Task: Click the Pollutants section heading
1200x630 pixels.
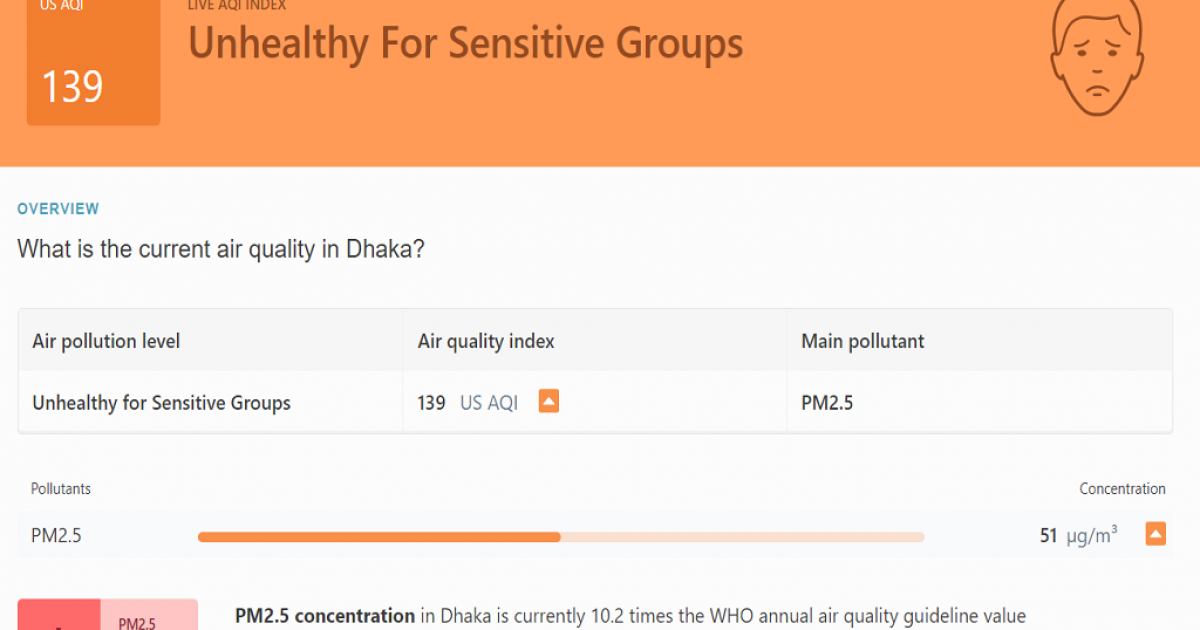Action: click(60, 488)
